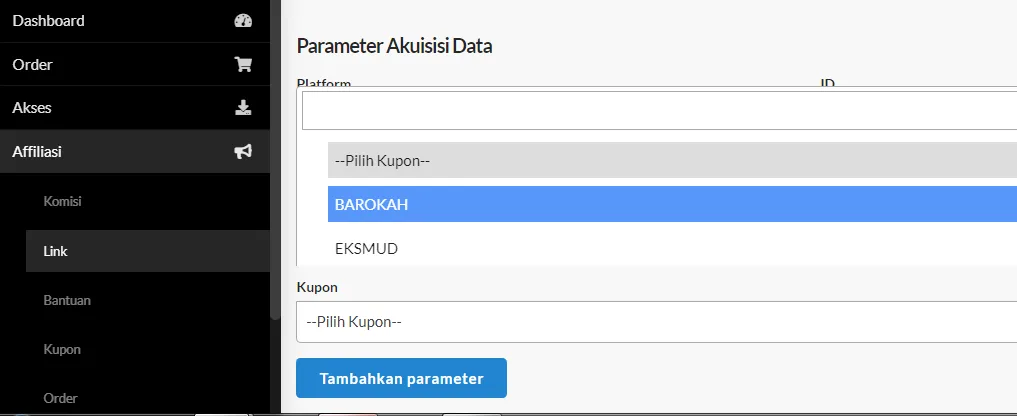Select the Link submenu item
This screenshot has height=416, width=1017.
[56, 251]
